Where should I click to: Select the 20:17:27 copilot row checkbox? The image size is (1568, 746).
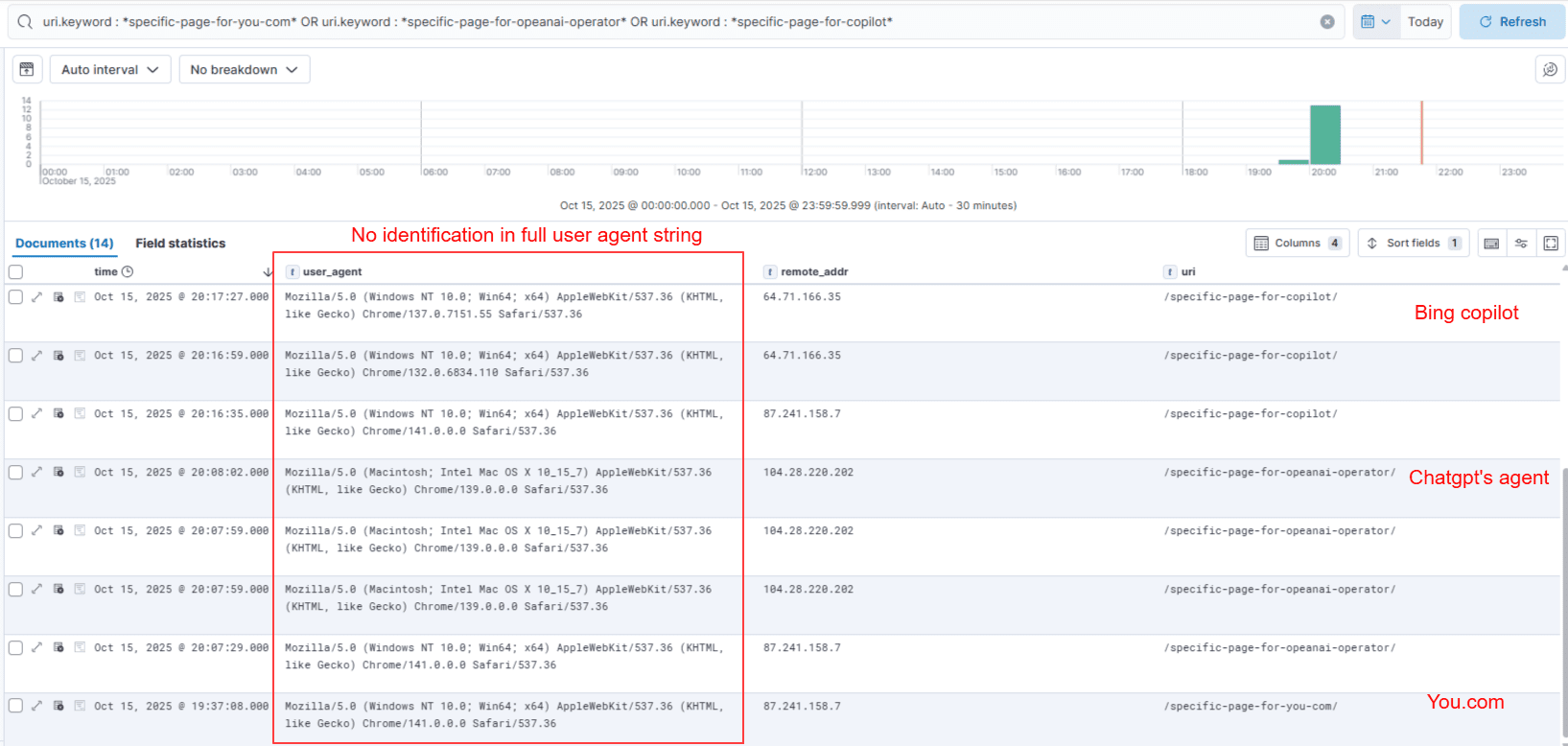[15, 297]
